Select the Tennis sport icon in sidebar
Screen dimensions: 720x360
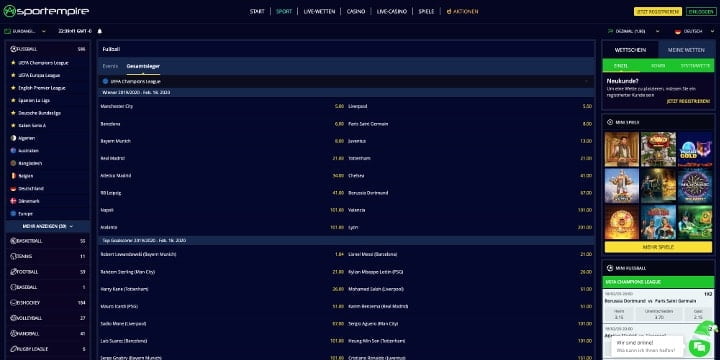click(x=14, y=256)
